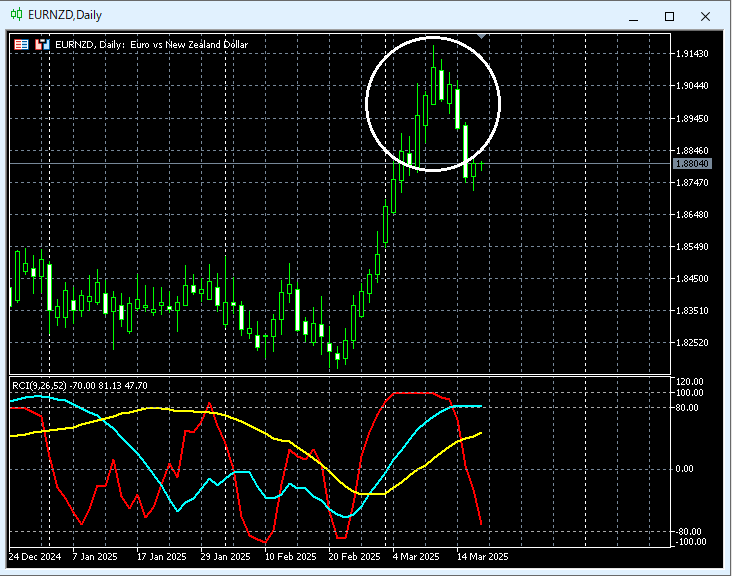Select the 1.88460 price scale value

(x=692, y=151)
